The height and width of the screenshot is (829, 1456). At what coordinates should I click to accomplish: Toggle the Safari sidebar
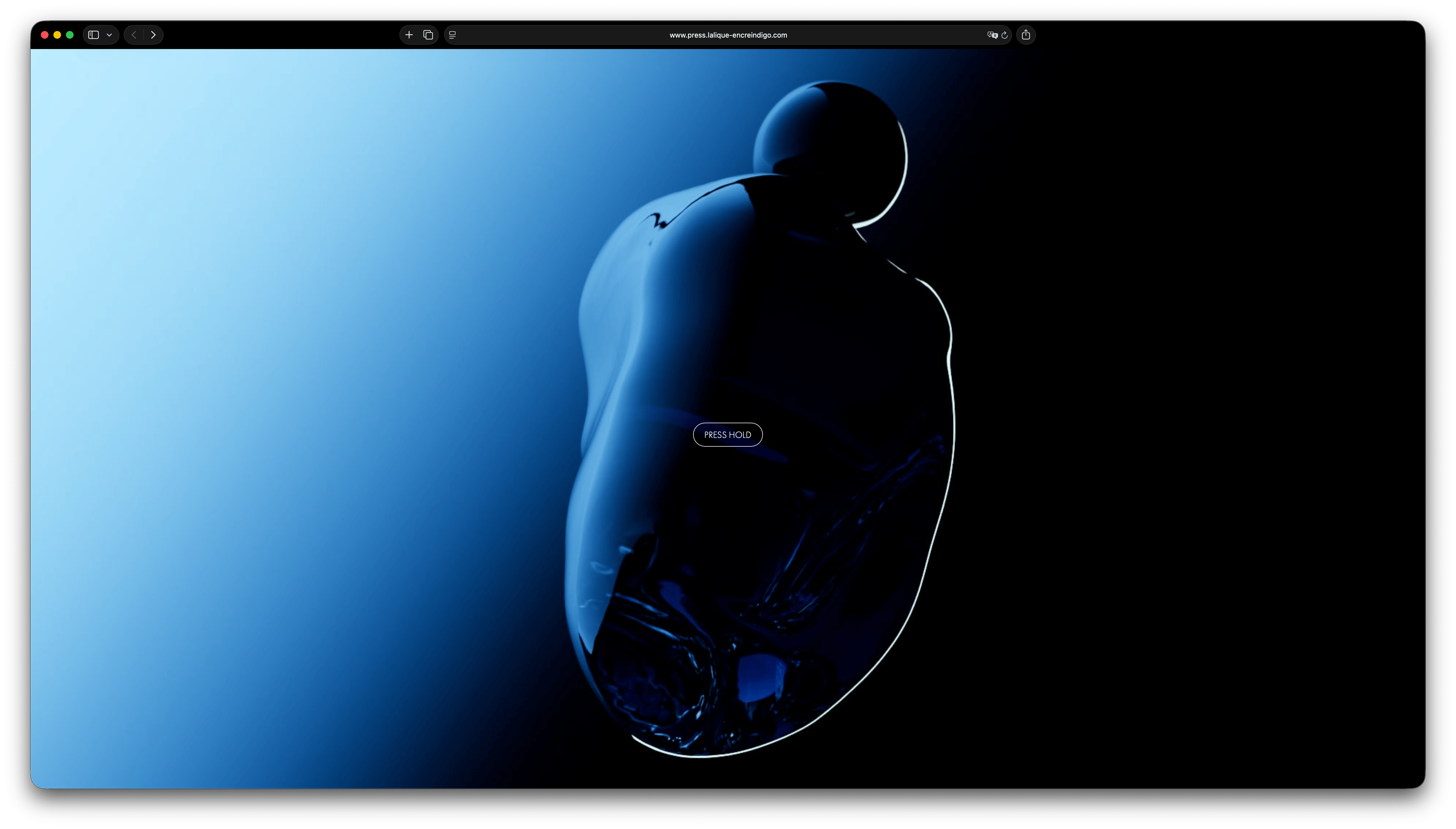click(x=93, y=35)
